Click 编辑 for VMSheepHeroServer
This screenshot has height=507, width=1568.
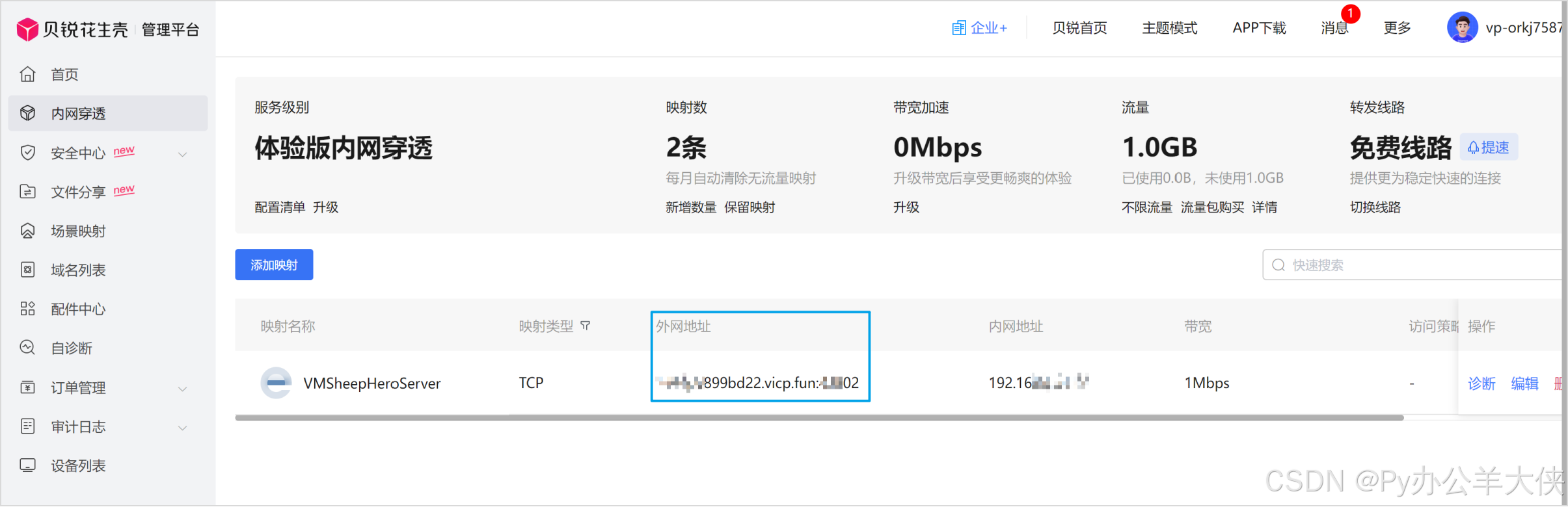[1524, 383]
